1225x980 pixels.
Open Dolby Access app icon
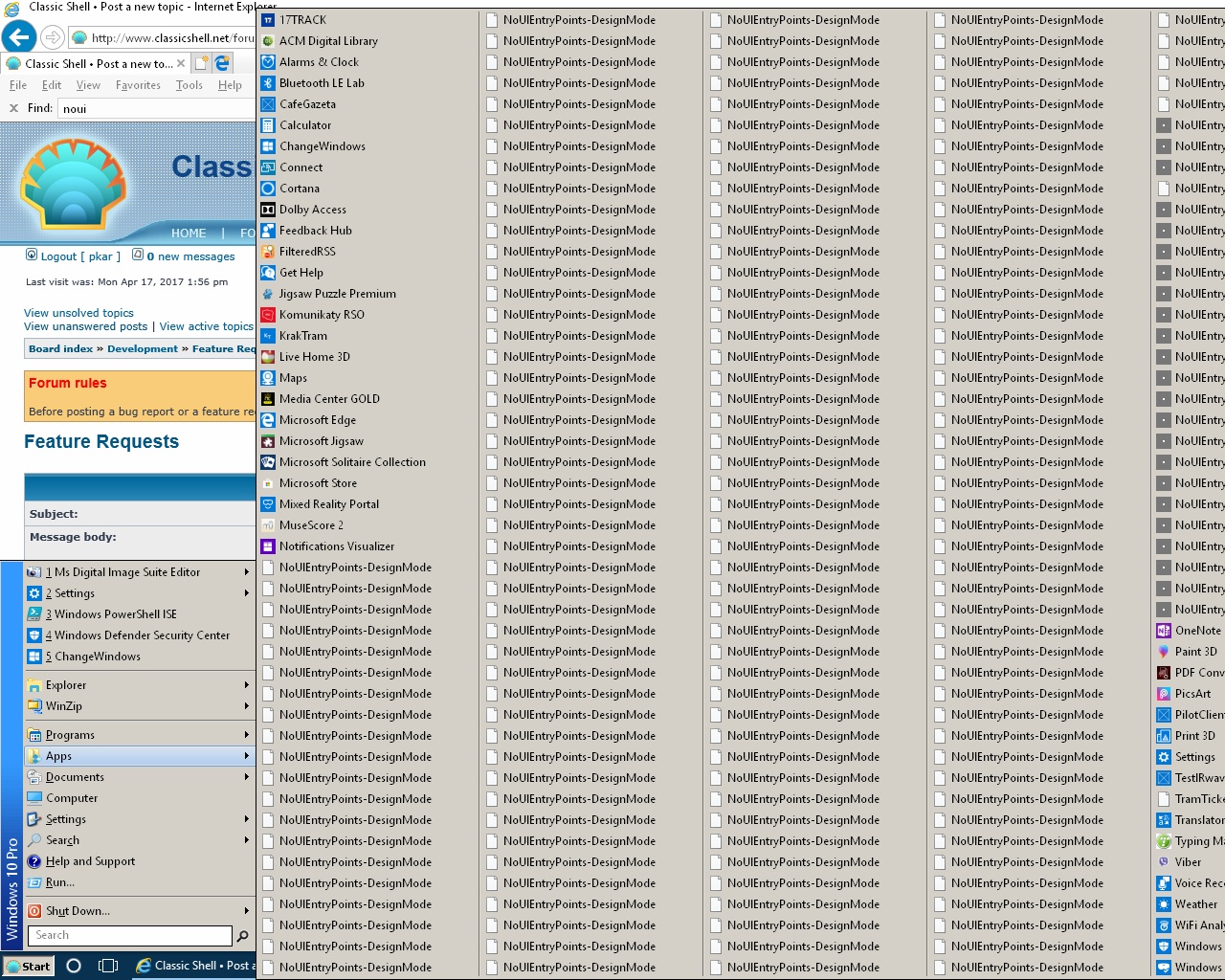click(268, 210)
